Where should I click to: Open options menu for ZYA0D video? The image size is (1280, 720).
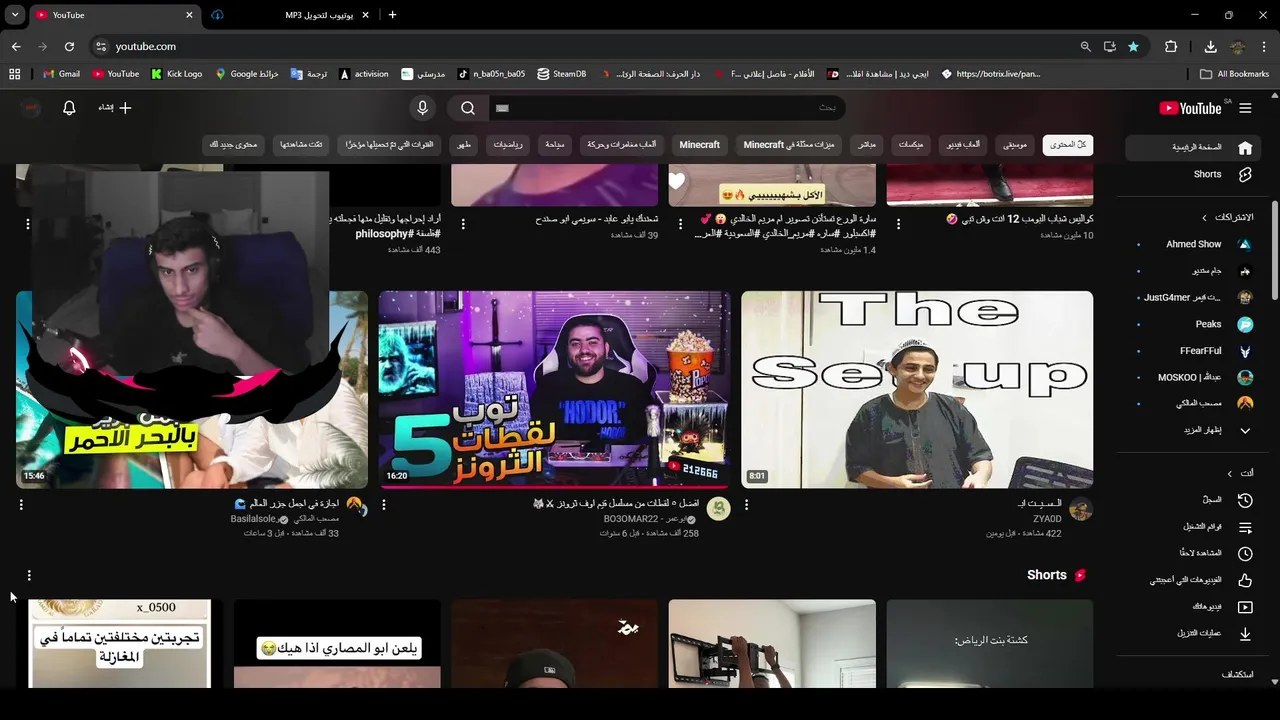pyautogui.click(x=746, y=506)
